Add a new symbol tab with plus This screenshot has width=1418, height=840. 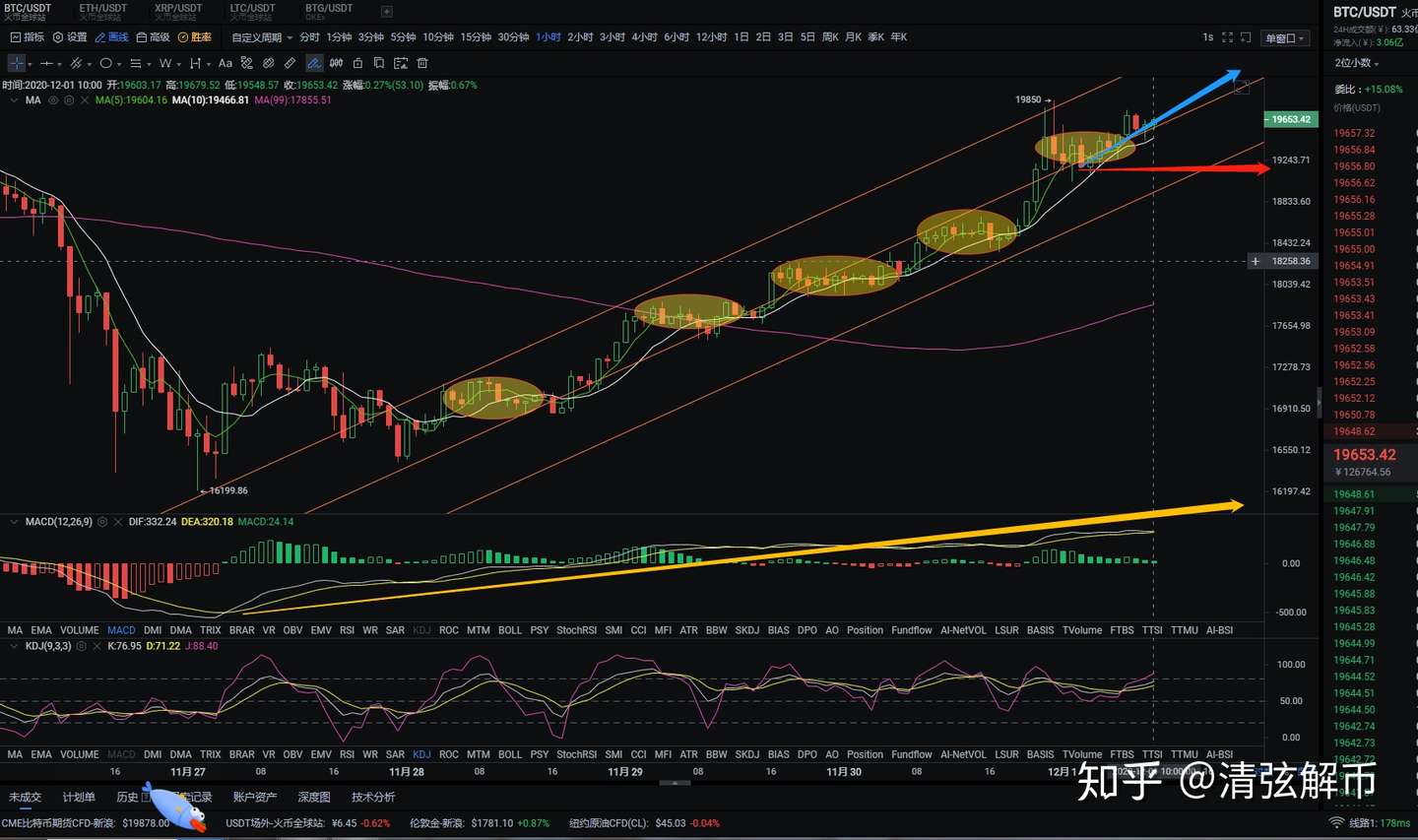(387, 12)
